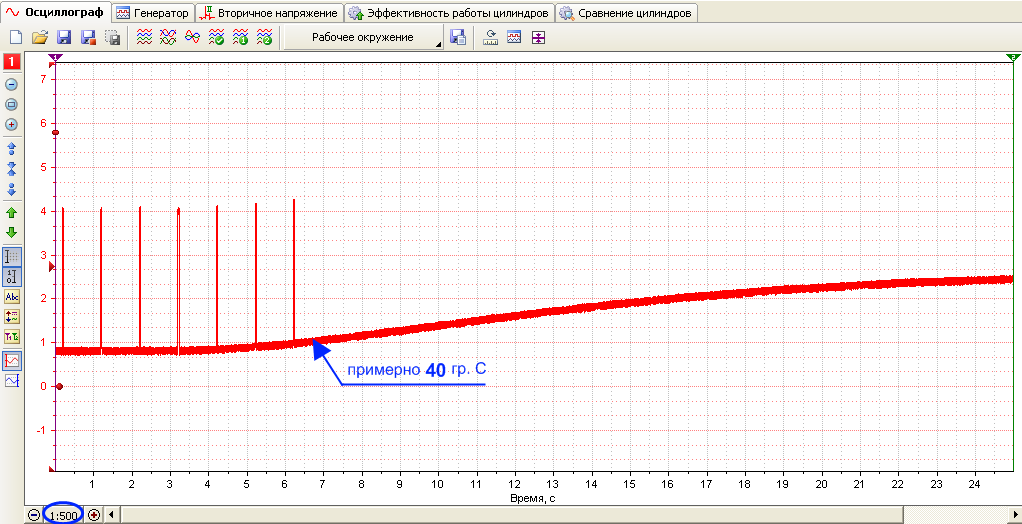This screenshot has width=1022, height=524.
Task: Click the new document icon
Action: pyautogui.click(x=16, y=38)
